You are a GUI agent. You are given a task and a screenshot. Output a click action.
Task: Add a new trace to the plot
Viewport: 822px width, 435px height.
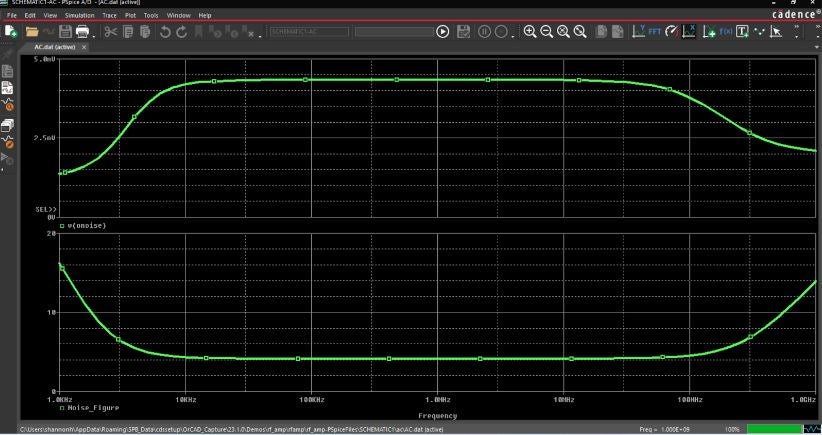pos(709,32)
